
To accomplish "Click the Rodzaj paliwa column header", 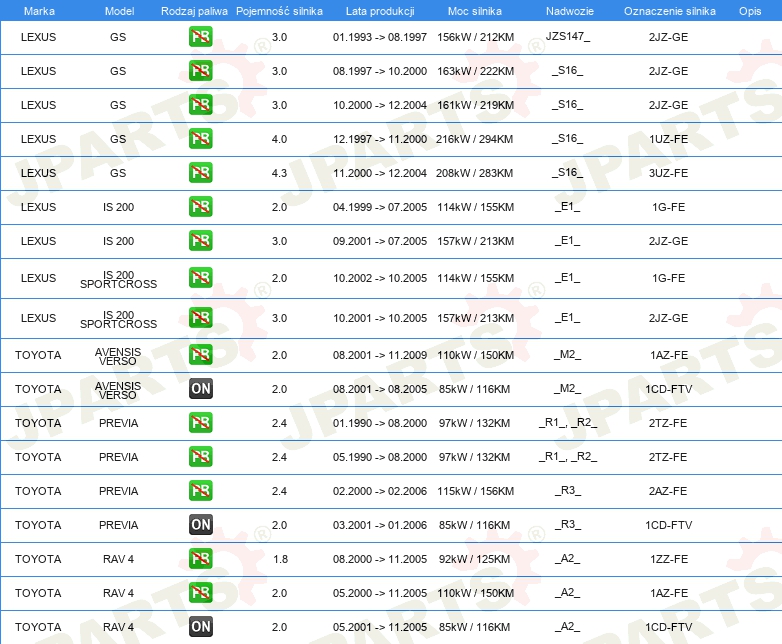I will 194,11.
